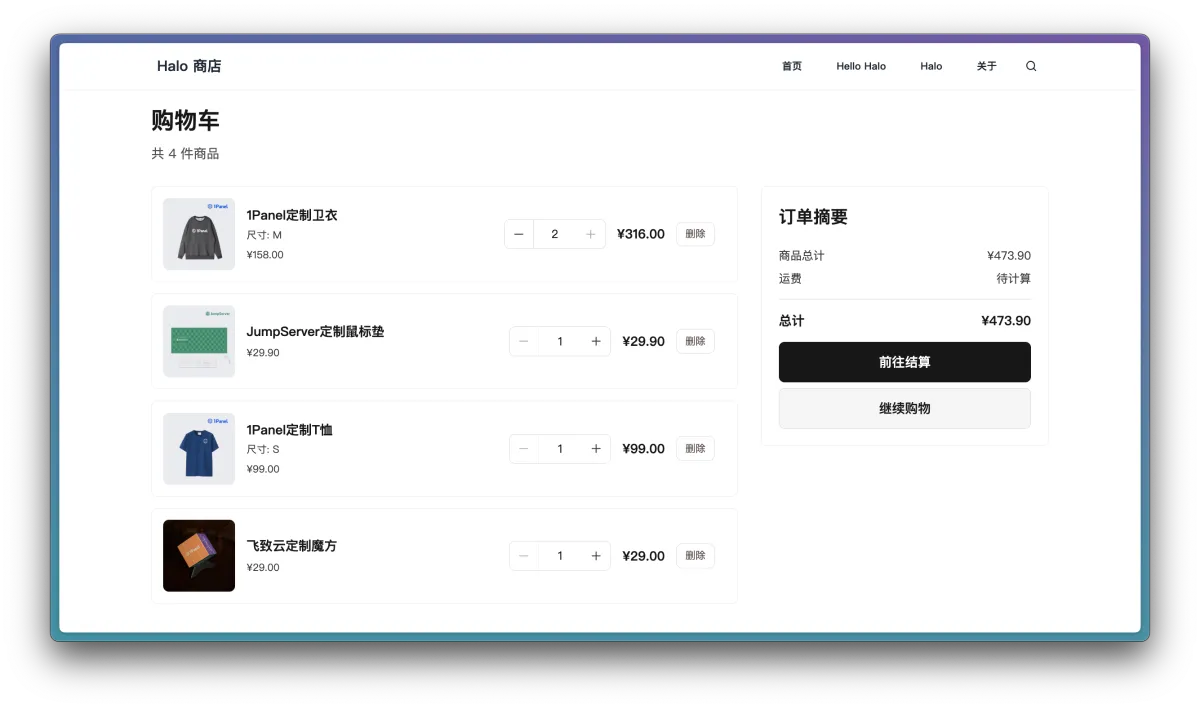Click the plus icon for 1Panel定制卫衣

point(590,233)
